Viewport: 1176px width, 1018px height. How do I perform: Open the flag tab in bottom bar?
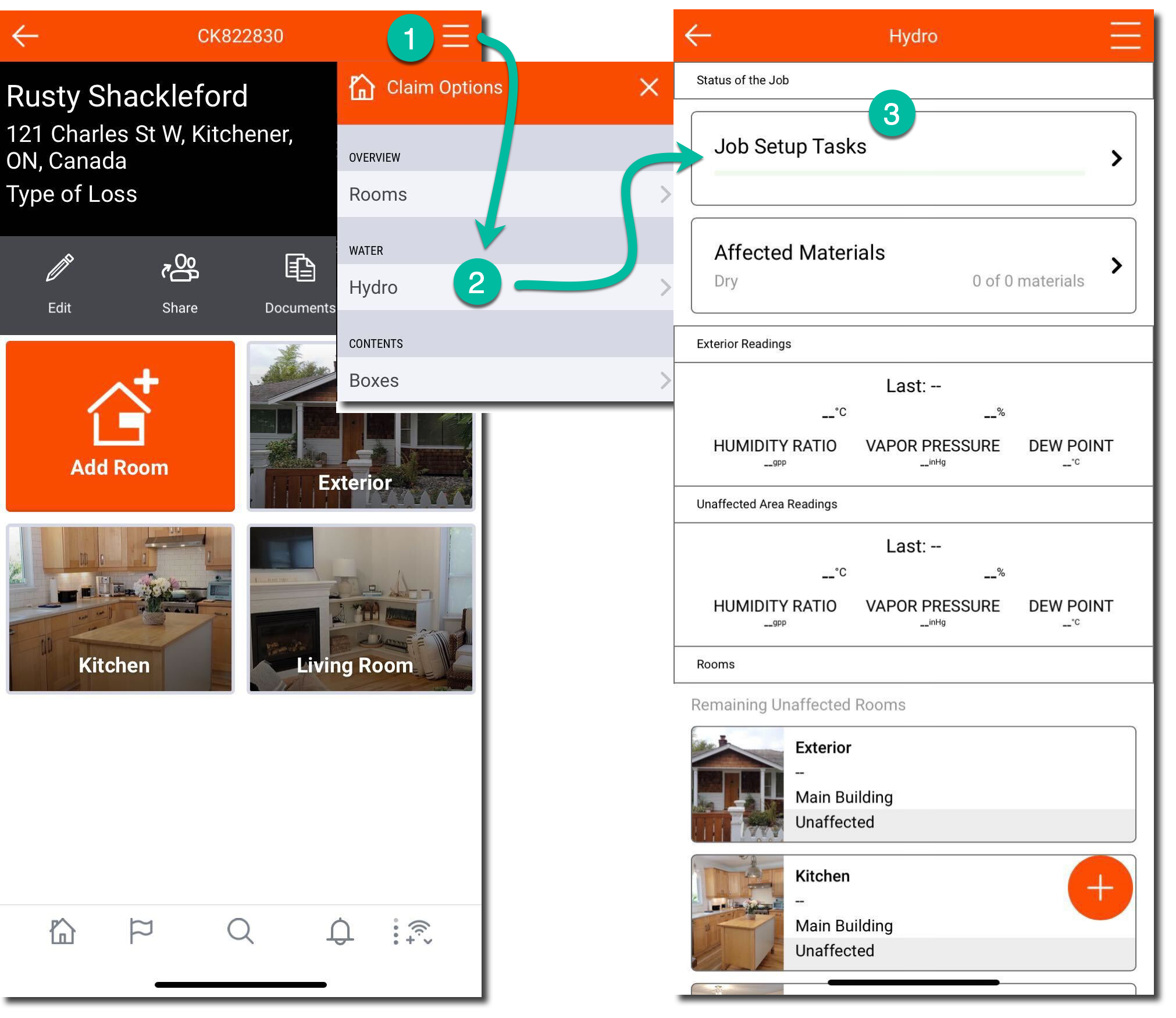coord(140,931)
